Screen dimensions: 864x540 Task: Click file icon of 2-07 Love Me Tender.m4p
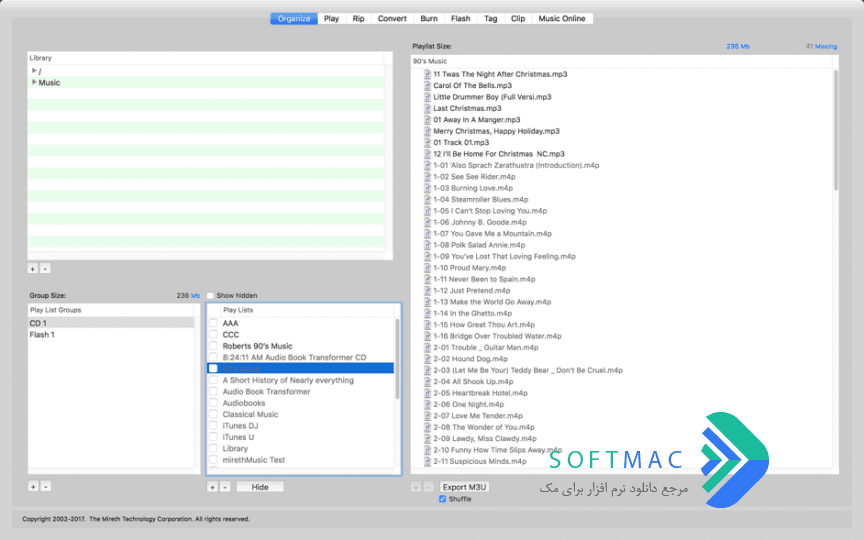pos(427,415)
